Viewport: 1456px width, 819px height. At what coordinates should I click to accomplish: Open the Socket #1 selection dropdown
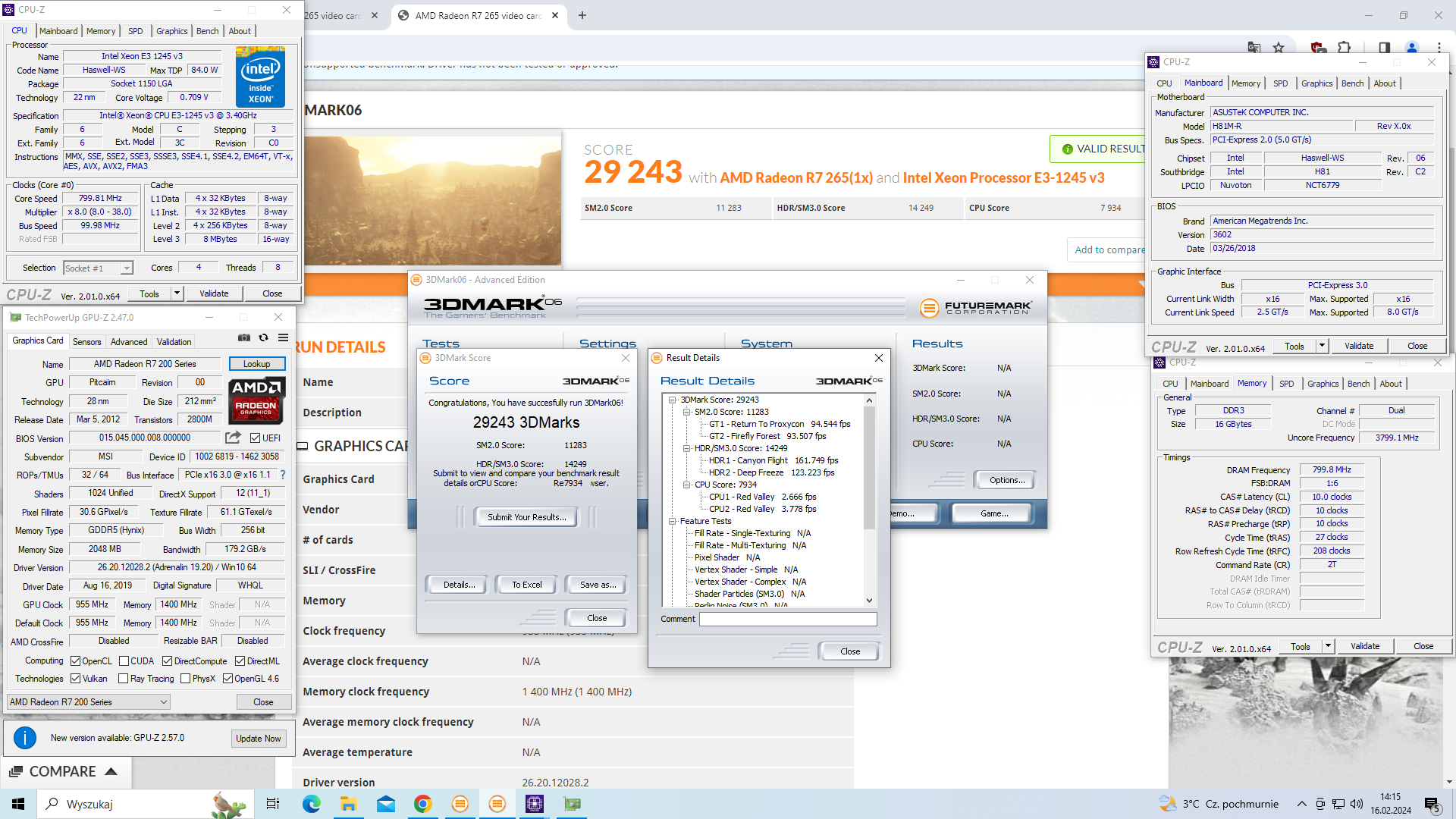tap(98, 268)
